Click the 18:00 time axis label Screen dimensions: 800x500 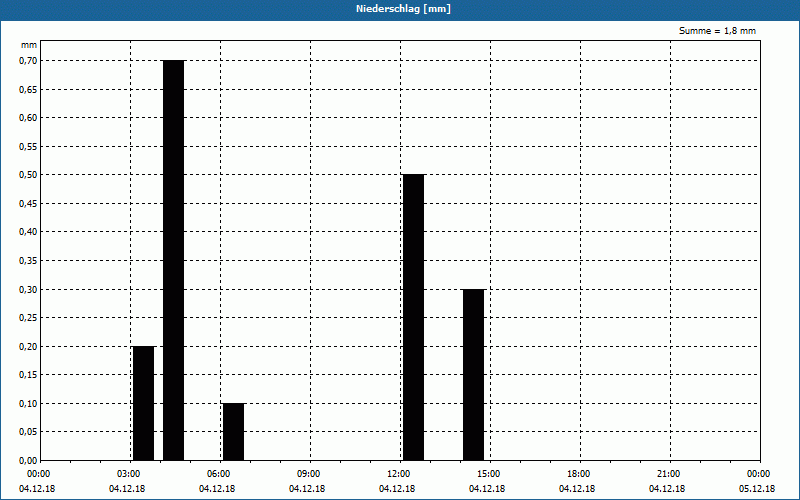(581, 474)
